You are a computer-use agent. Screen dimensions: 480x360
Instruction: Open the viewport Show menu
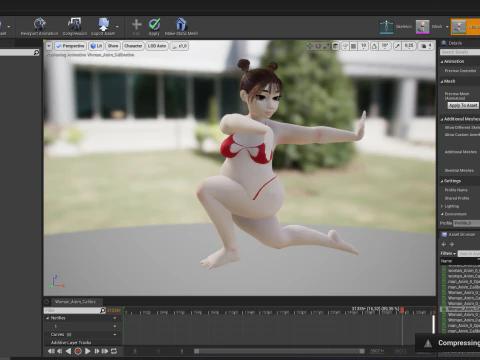tap(113, 46)
